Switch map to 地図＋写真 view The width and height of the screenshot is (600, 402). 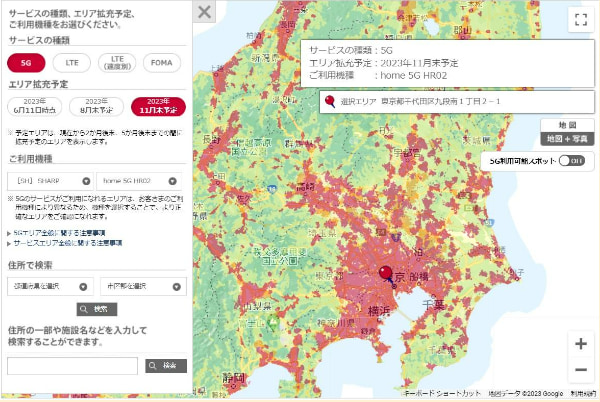[x=567, y=138]
